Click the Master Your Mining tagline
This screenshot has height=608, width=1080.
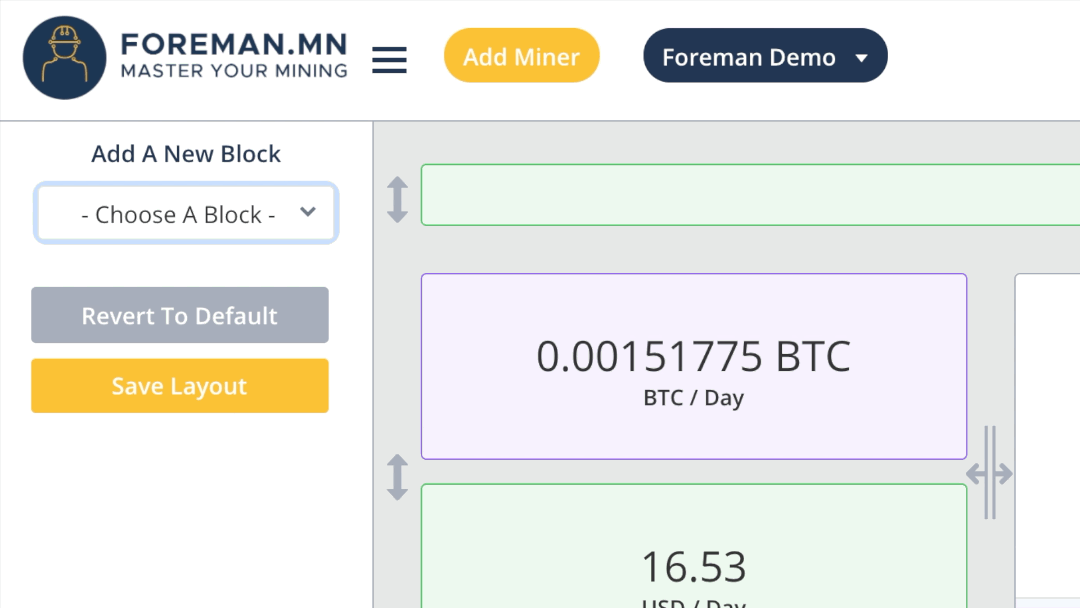click(x=234, y=71)
